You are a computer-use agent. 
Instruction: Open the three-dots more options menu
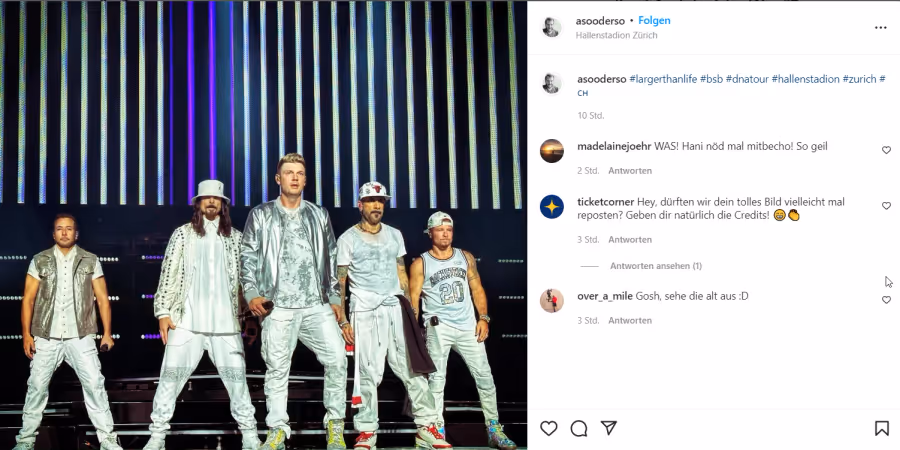880,28
